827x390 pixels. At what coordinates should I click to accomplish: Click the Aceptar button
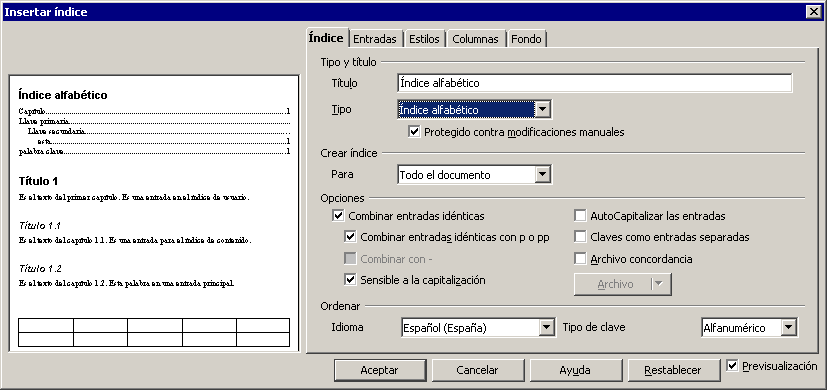point(380,370)
